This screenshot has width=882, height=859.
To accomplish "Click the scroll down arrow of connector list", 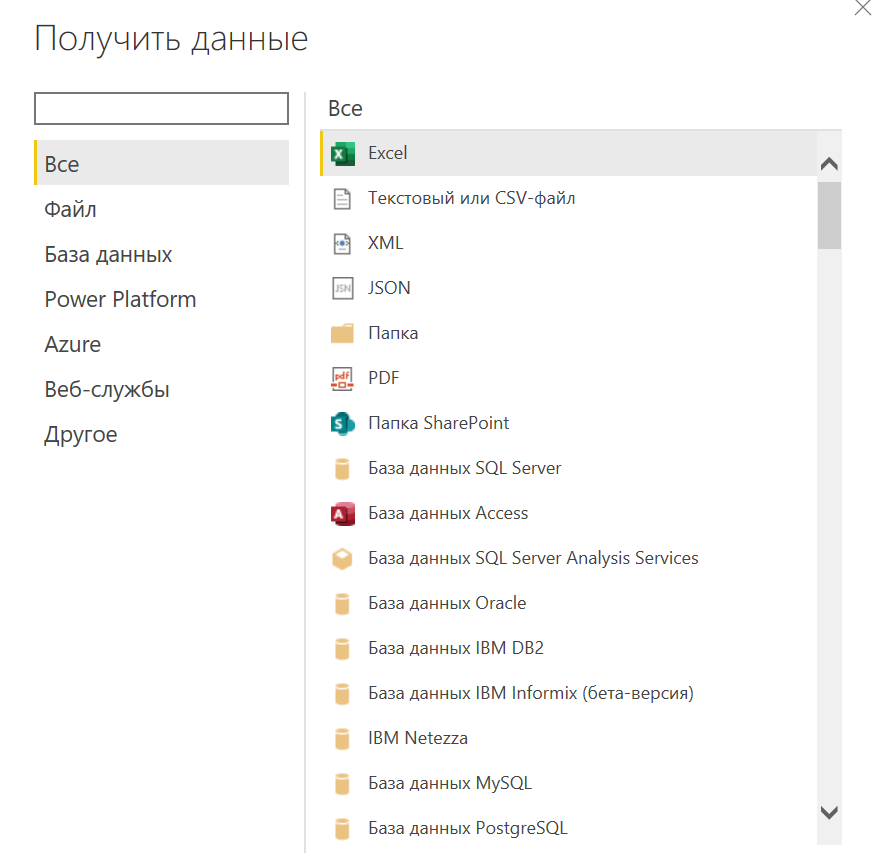I will pos(829,812).
